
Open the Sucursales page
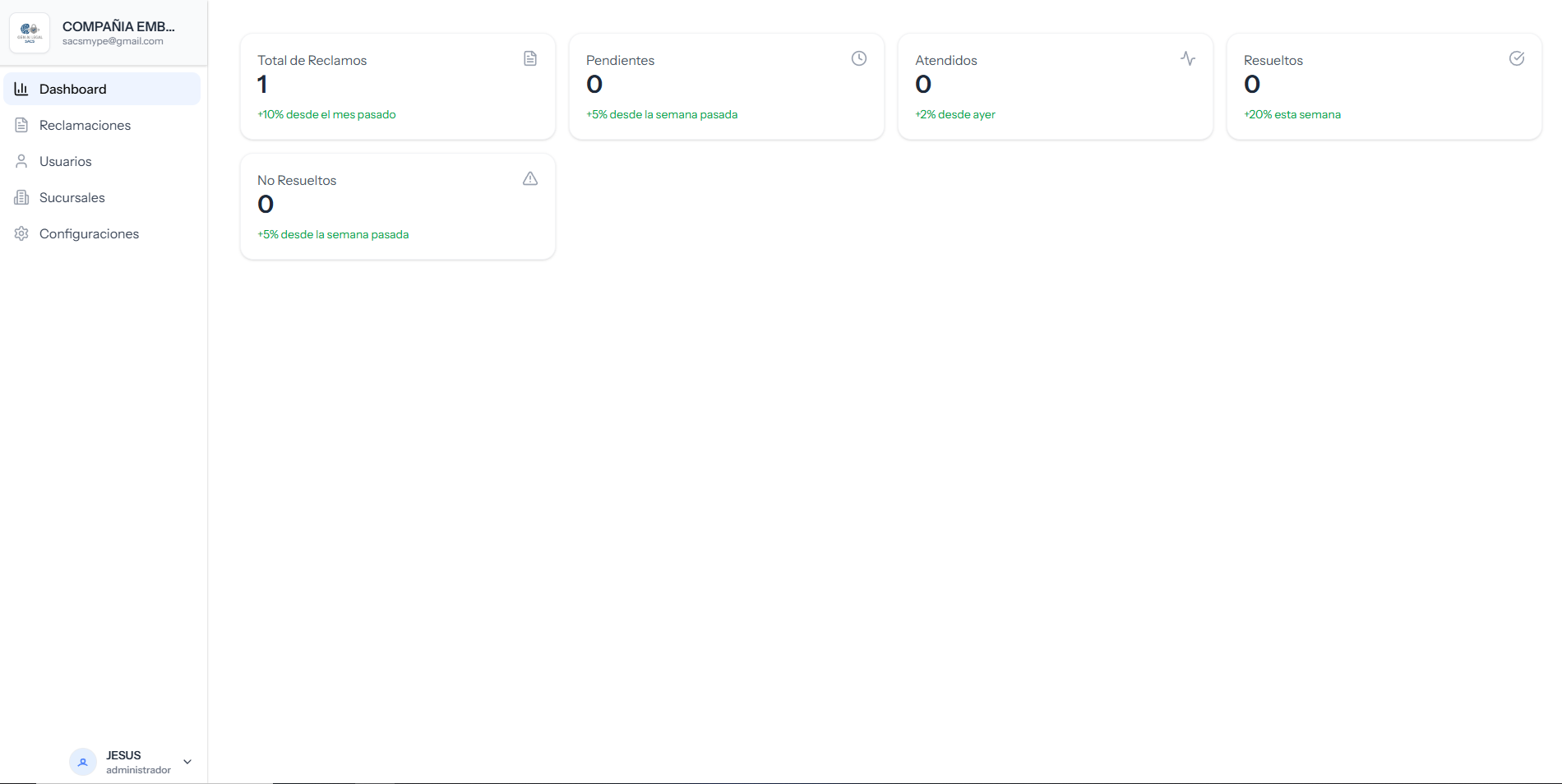coord(72,197)
